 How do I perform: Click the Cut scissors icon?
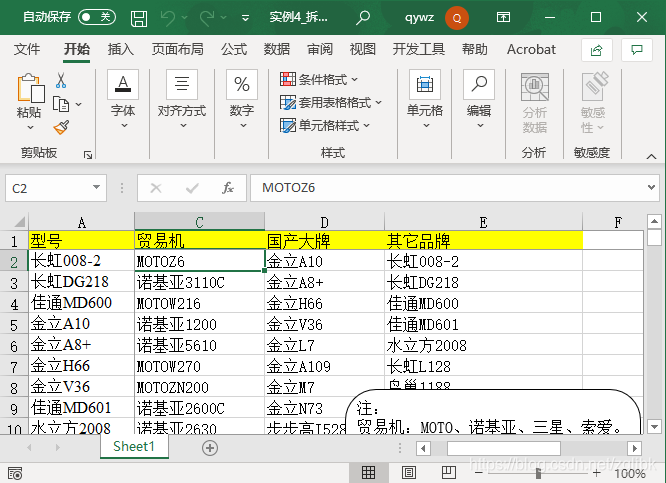click(61, 80)
